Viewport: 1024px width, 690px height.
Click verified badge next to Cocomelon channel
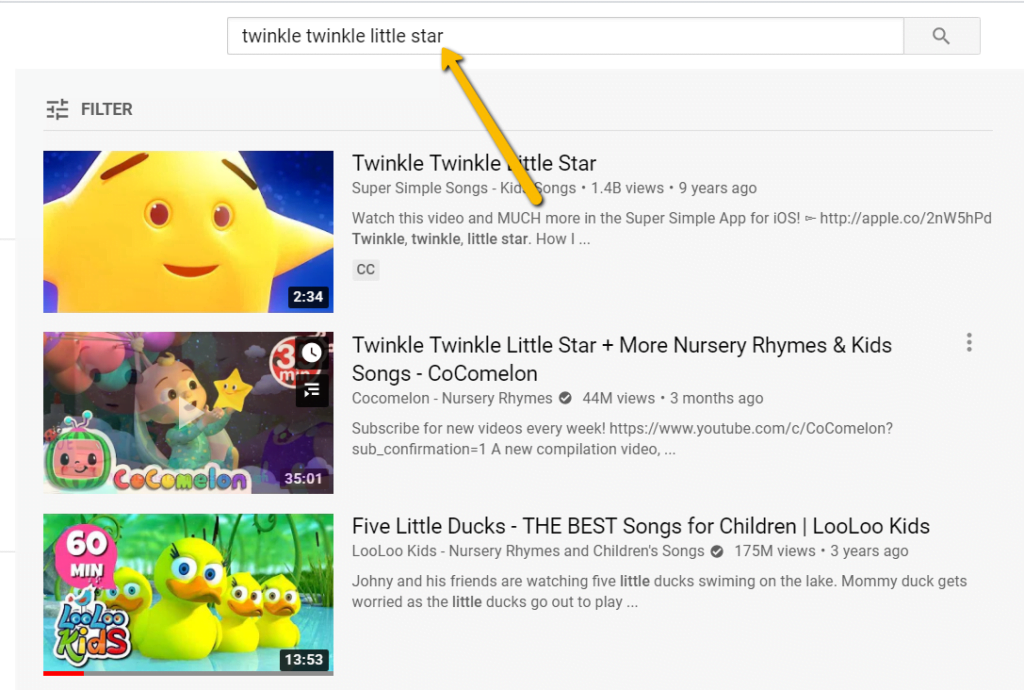click(566, 398)
